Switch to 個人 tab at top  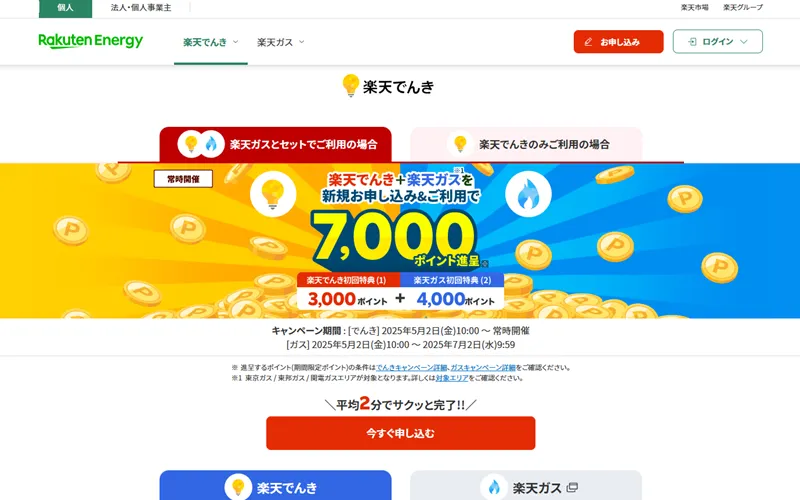click(x=65, y=8)
